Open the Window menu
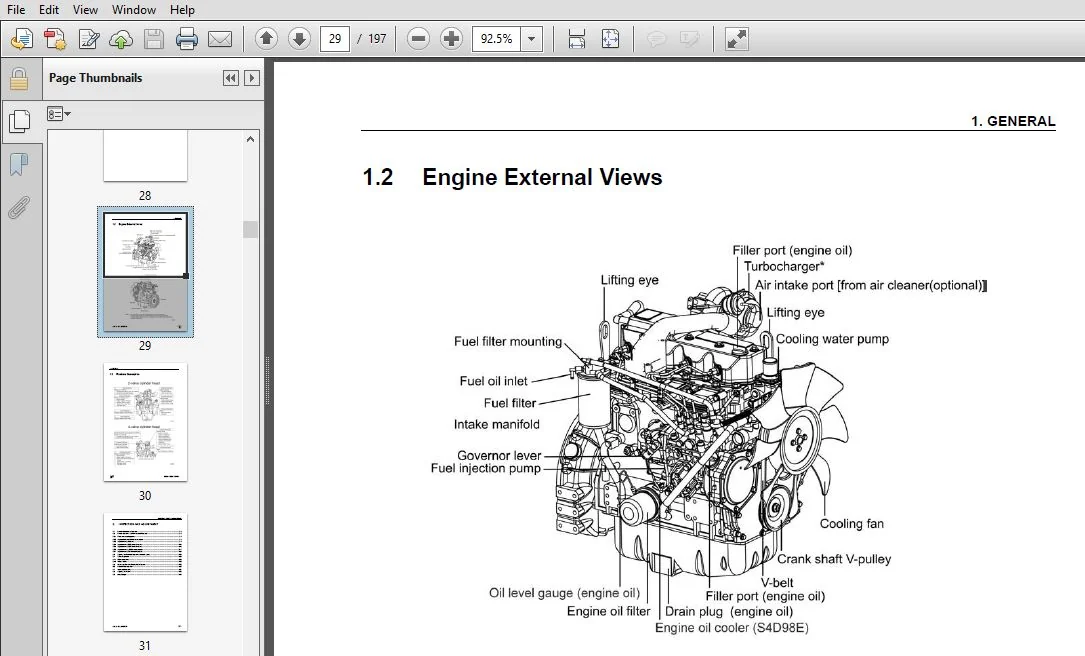 click(134, 10)
